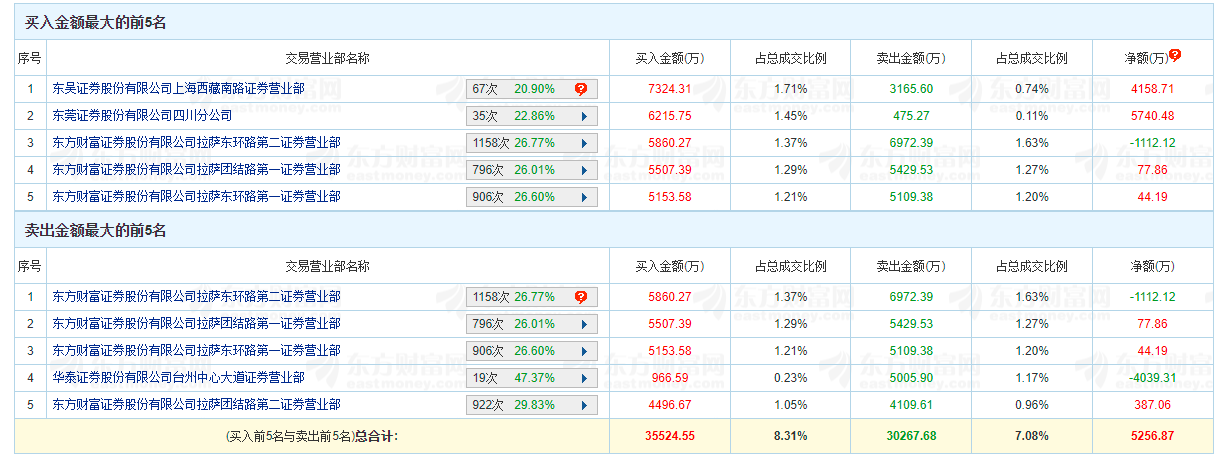Select total ratio 7.08%
1220x457 pixels.
tap(1031, 436)
